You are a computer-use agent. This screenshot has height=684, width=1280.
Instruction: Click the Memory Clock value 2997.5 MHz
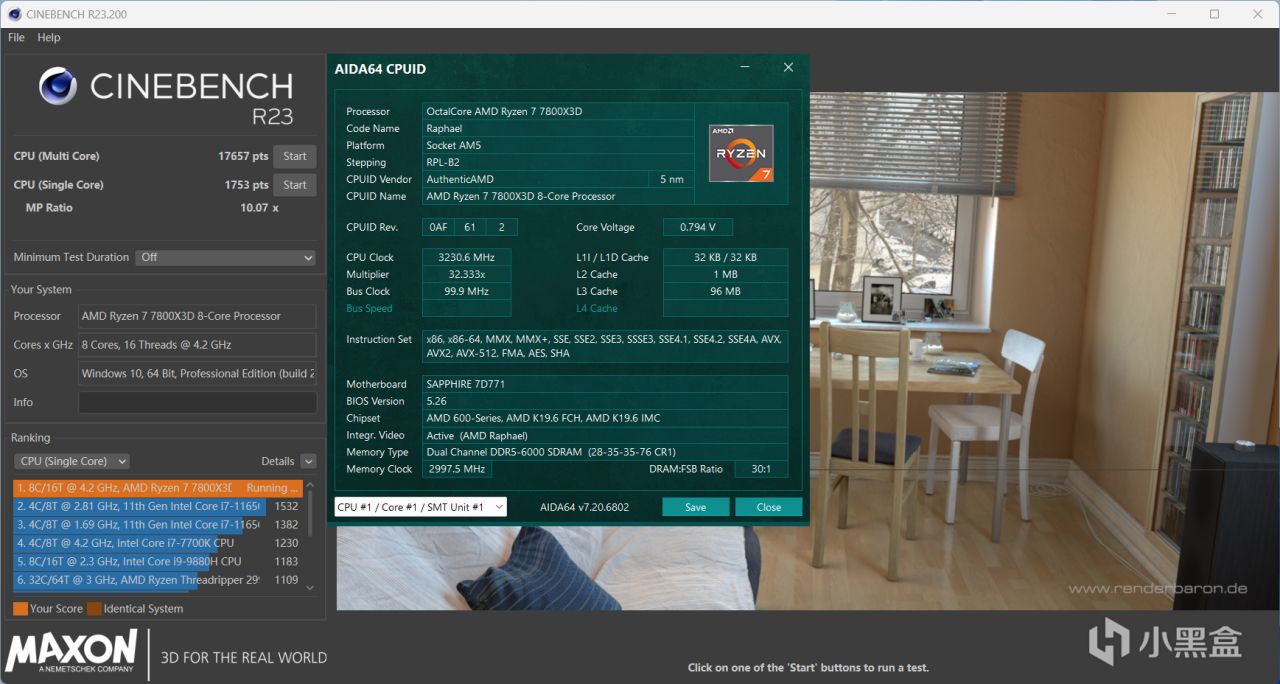pos(456,469)
